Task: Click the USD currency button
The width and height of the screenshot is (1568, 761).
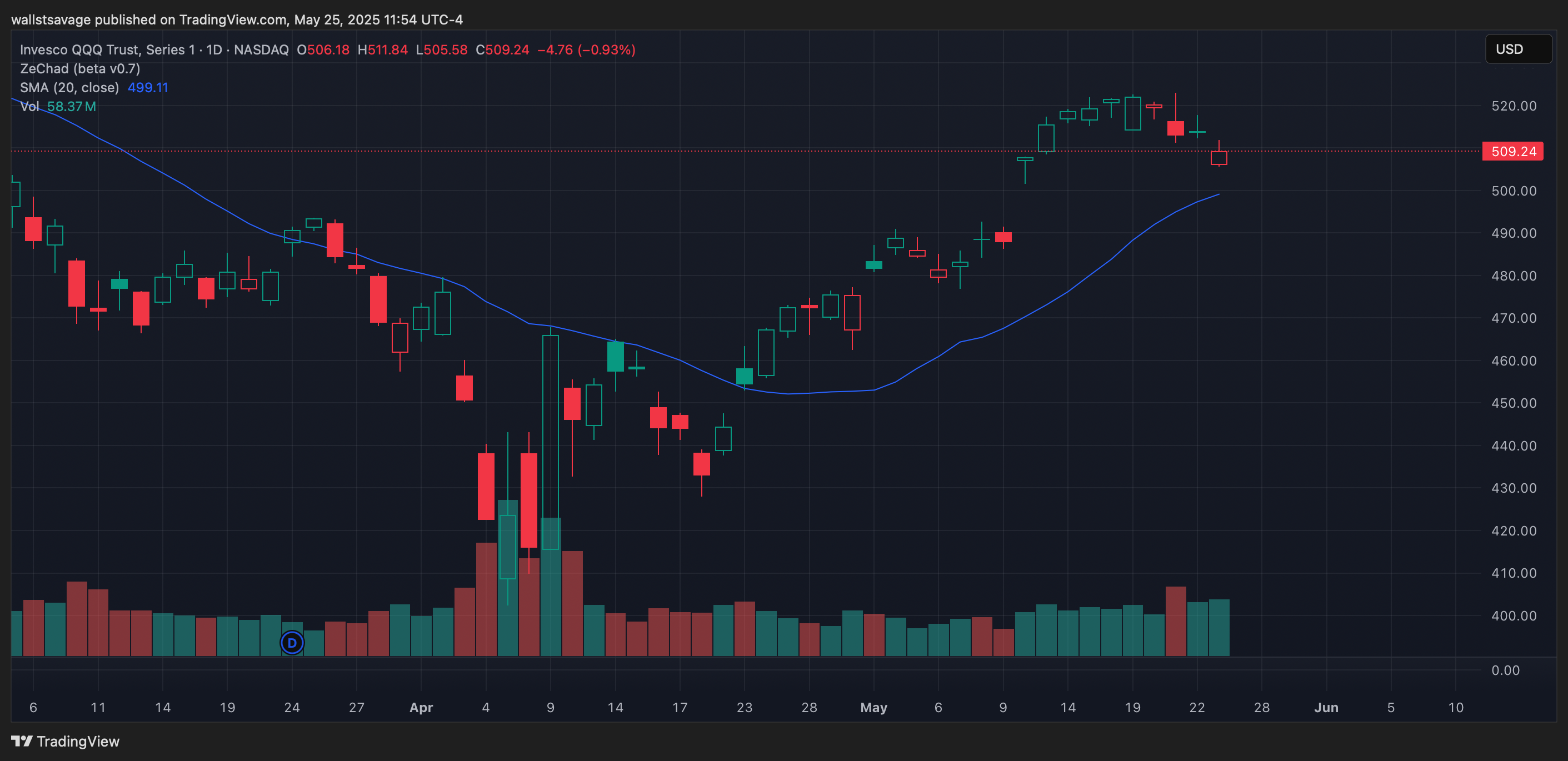Action: (1518, 49)
